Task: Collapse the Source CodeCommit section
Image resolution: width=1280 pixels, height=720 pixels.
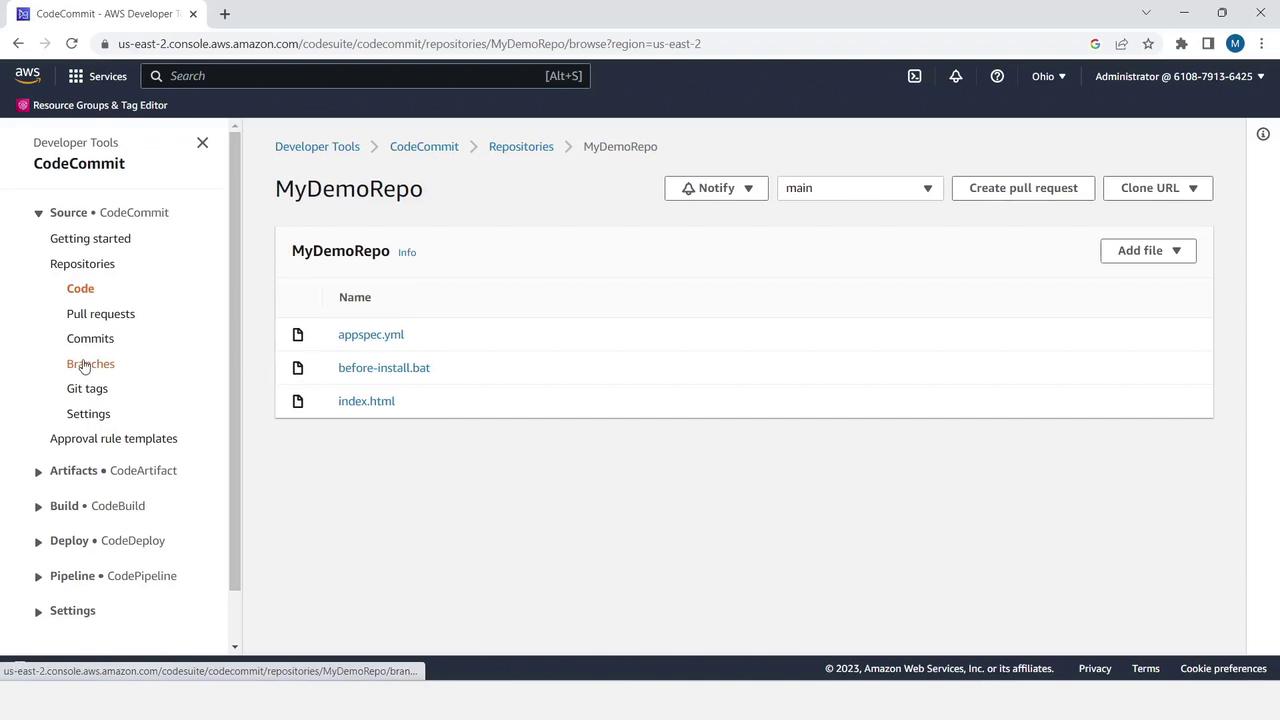Action: [x=38, y=213]
